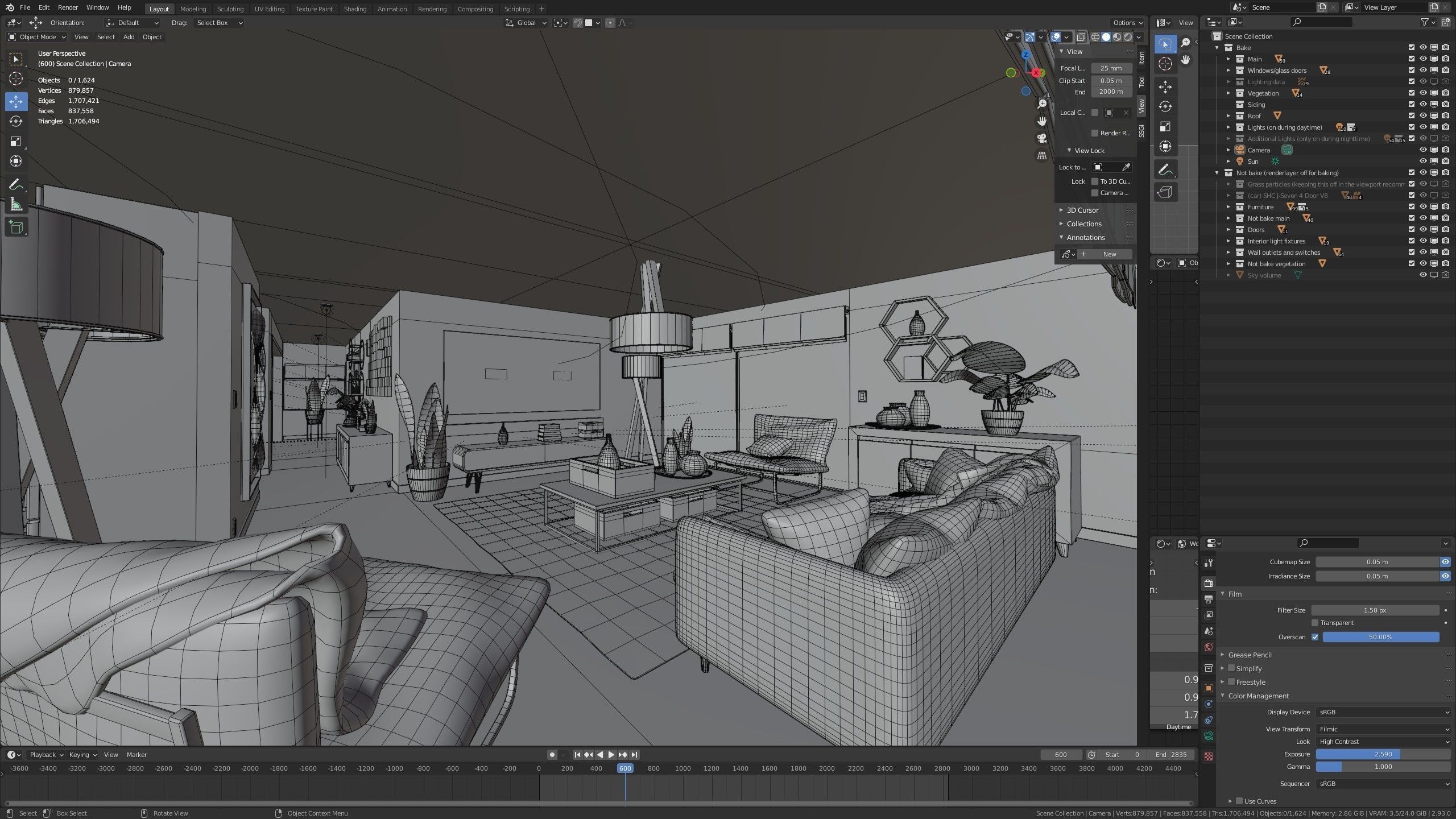Switch to the UV Editing workspace tab

[x=269, y=9]
